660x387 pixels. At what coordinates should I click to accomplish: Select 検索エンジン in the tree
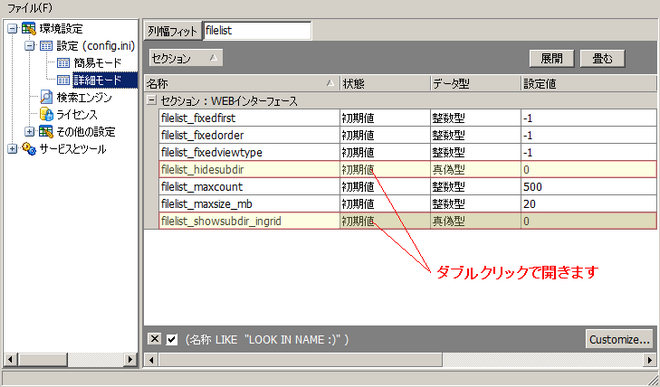coord(84,97)
